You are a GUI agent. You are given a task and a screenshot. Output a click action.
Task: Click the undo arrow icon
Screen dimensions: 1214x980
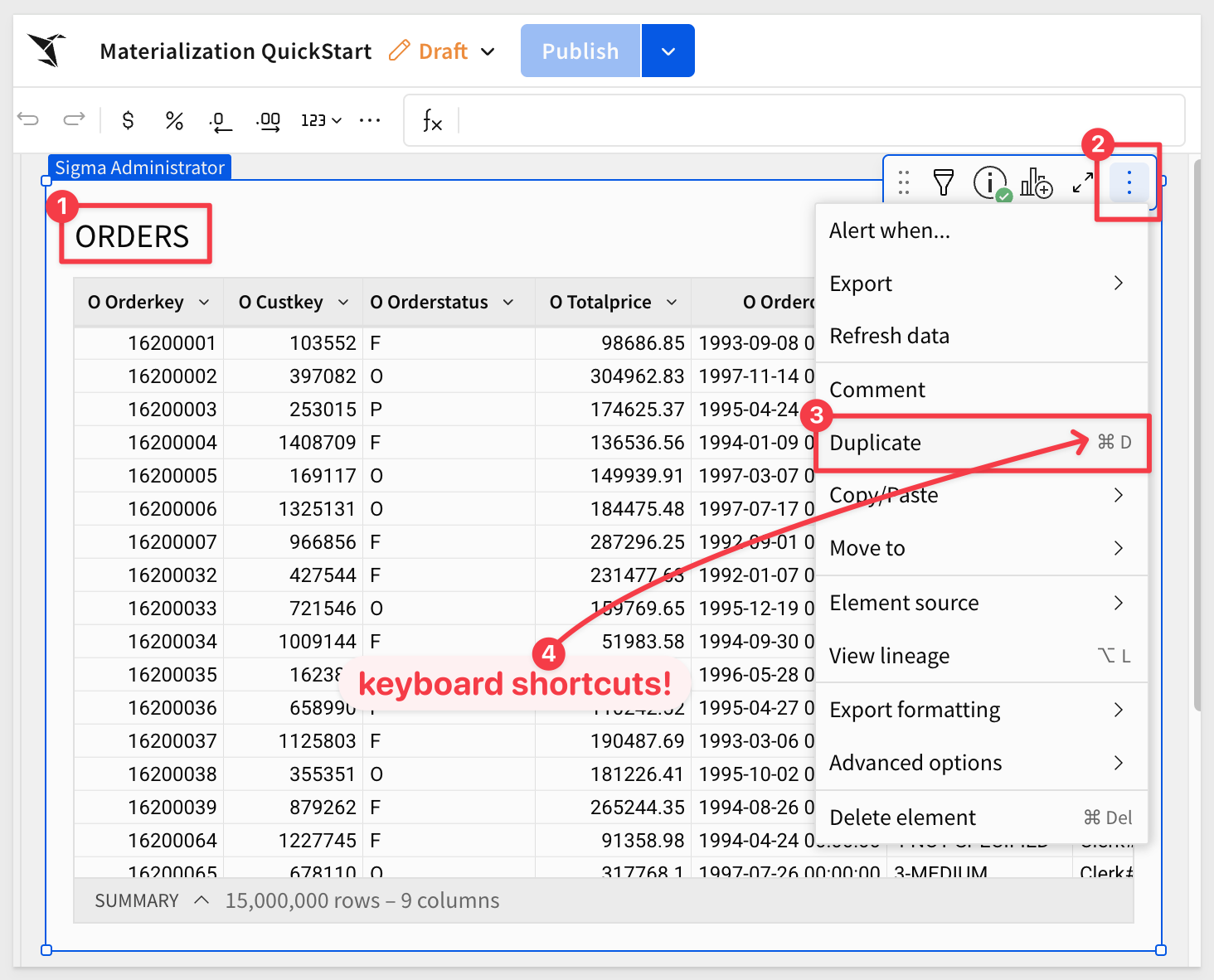[x=28, y=119]
